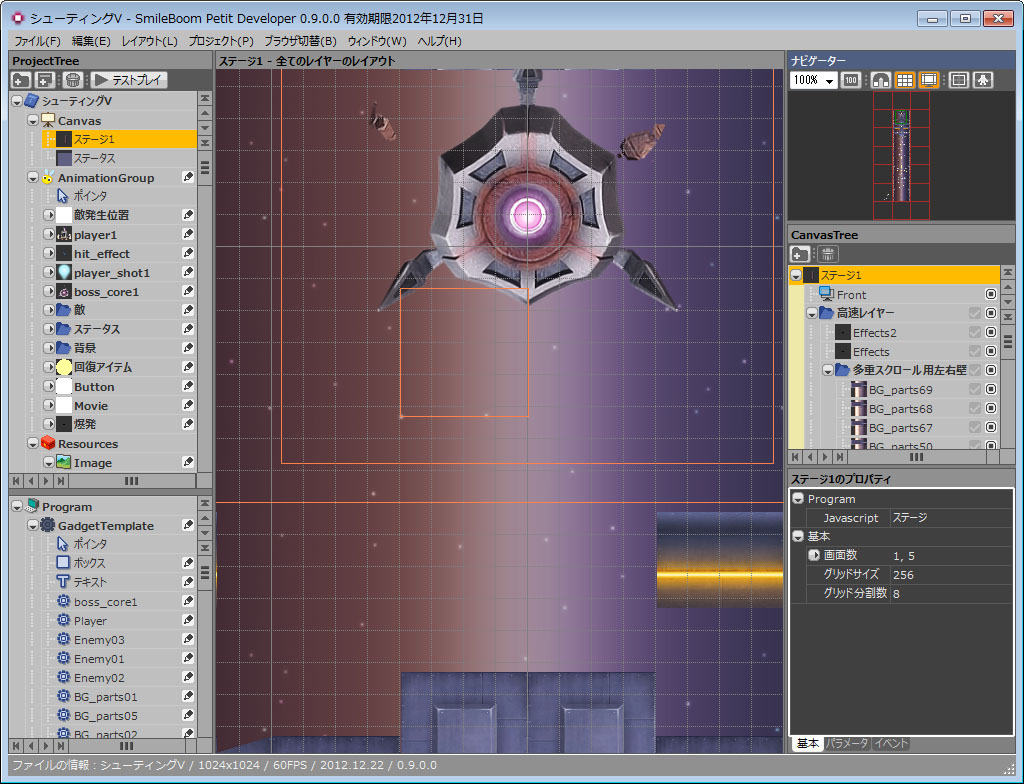
Task: Toggle the grid display icon in Navigator
Action: tap(905, 80)
